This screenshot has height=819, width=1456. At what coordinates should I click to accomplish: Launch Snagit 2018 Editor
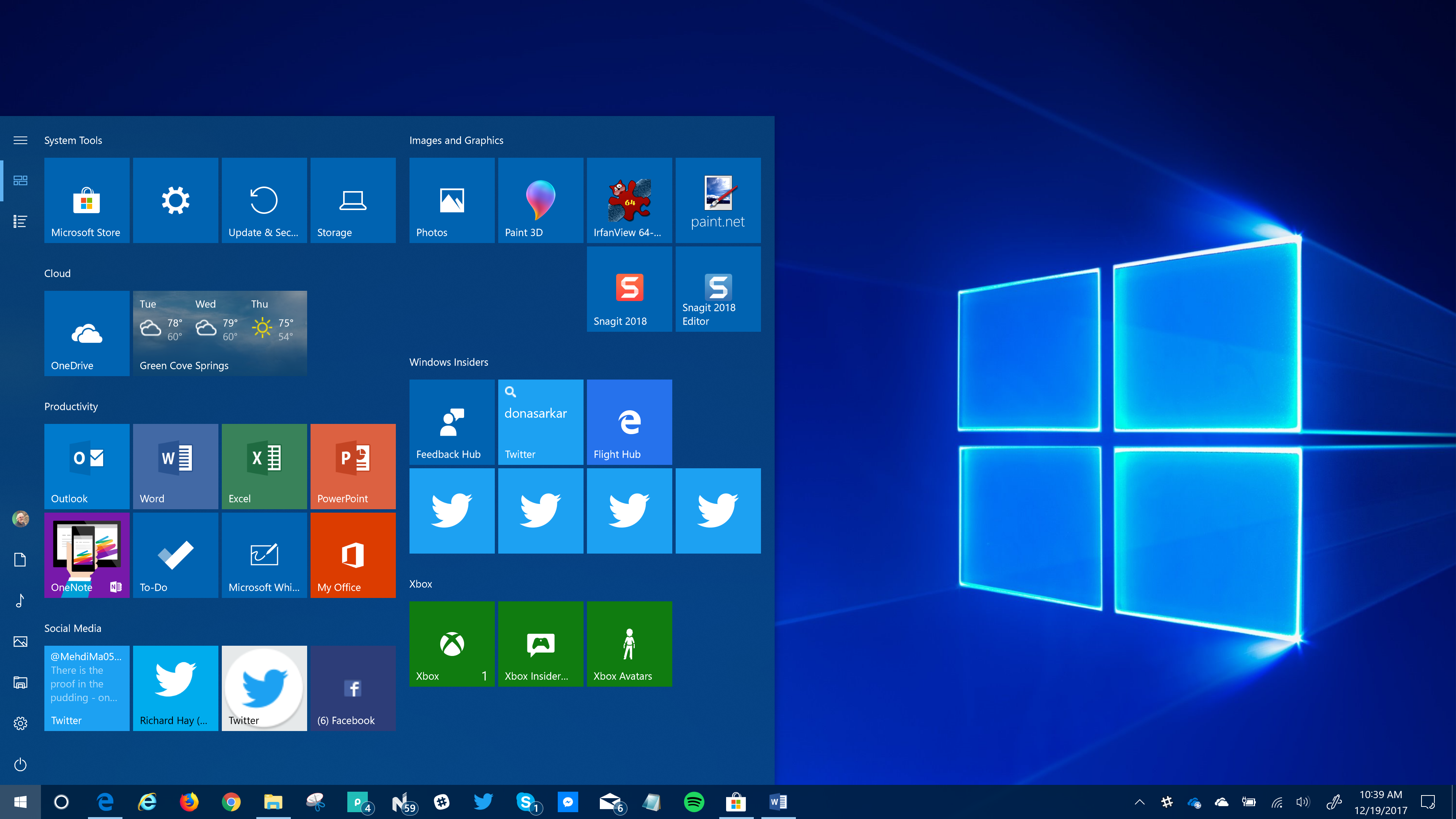click(718, 288)
